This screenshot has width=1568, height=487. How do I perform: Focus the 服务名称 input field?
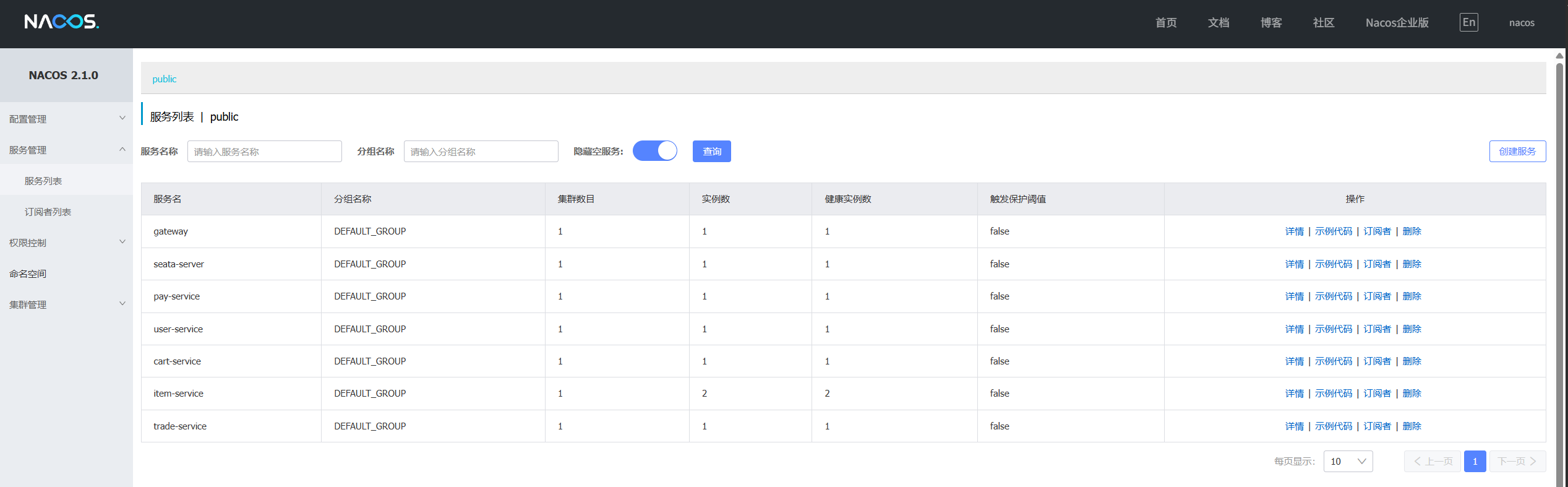click(264, 152)
